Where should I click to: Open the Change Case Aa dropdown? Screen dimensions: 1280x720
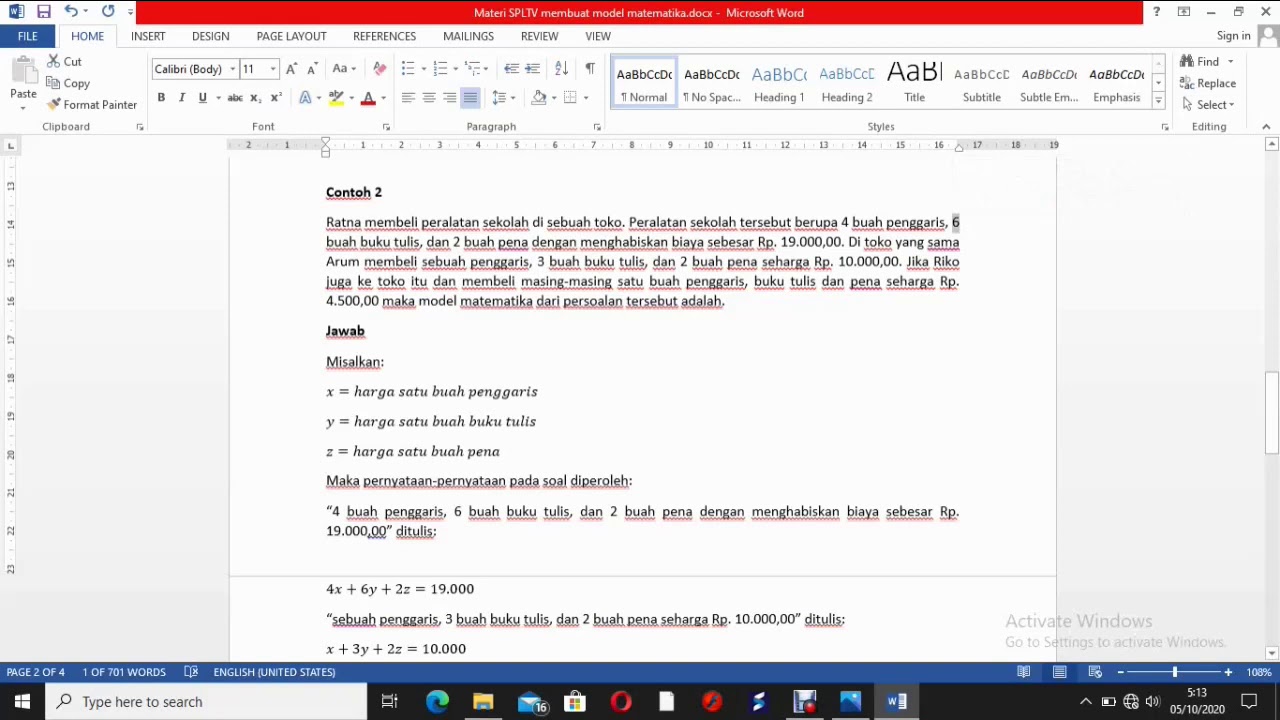click(x=344, y=69)
